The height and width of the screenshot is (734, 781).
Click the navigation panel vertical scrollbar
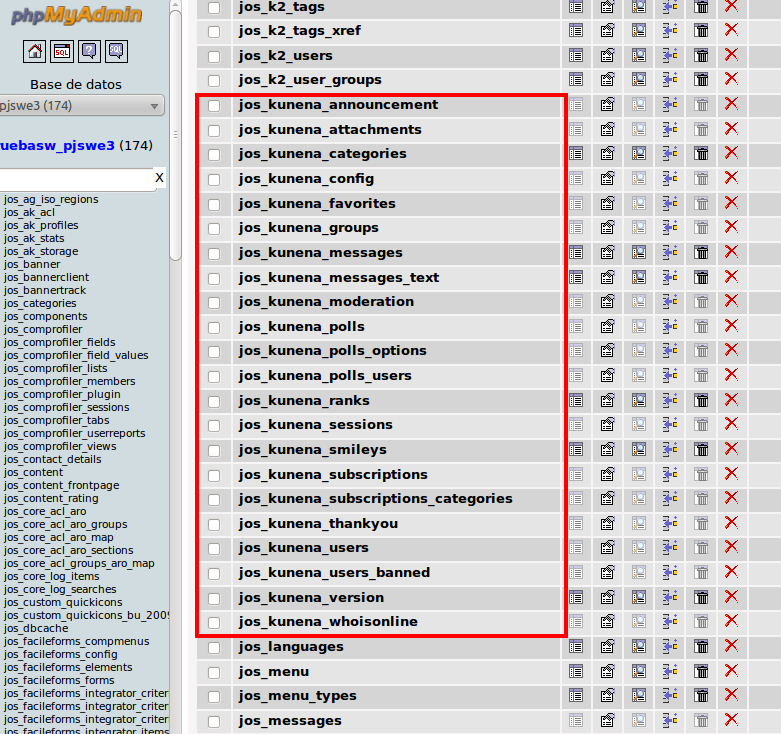(175, 134)
